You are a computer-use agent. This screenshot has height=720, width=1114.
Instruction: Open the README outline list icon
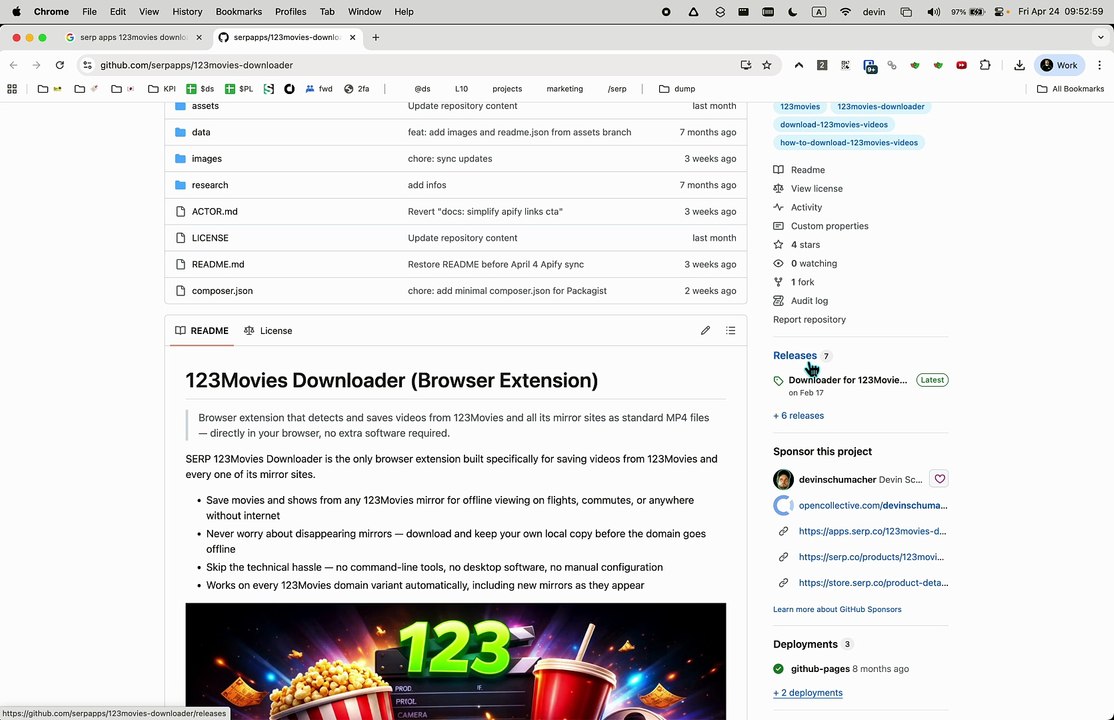click(x=730, y=331)
